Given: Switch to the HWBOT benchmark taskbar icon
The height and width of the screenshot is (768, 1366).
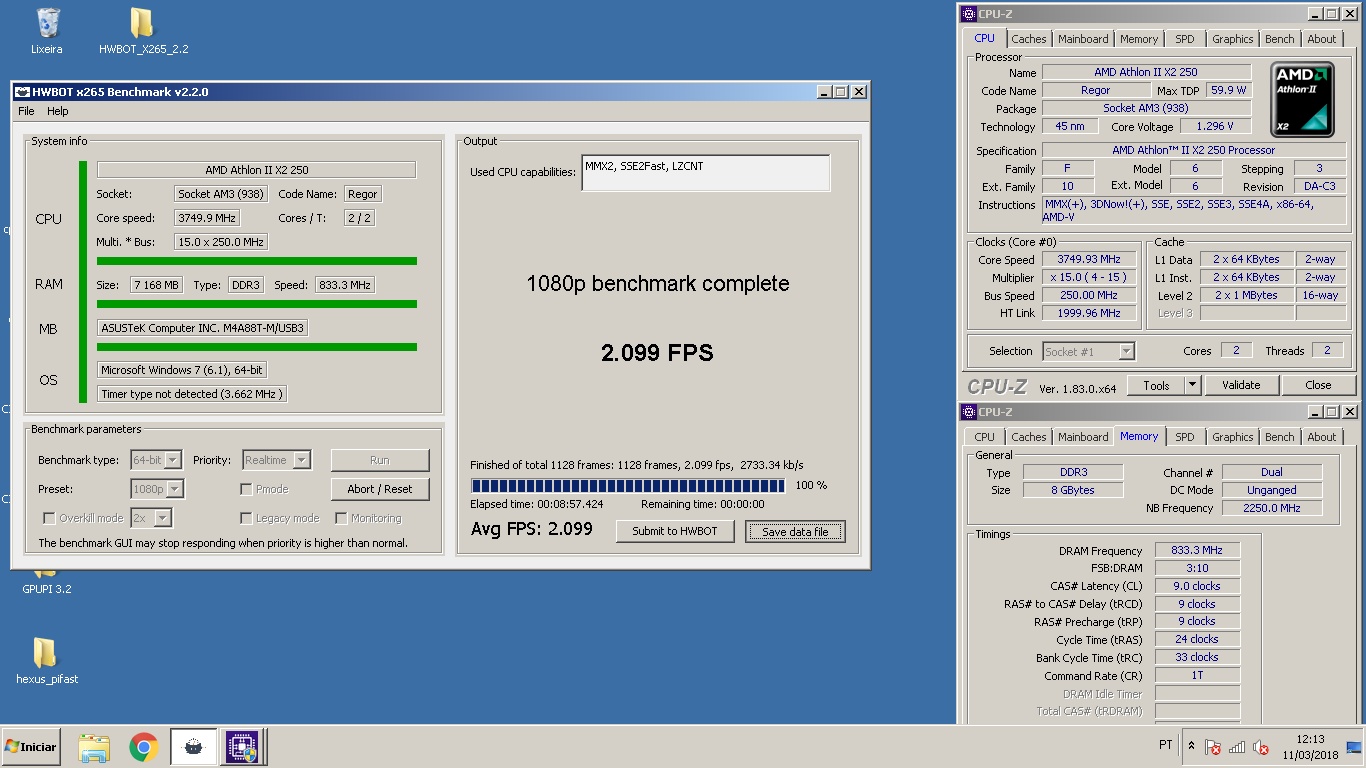Looking at the screenshot, I should (x=194, y=747).
